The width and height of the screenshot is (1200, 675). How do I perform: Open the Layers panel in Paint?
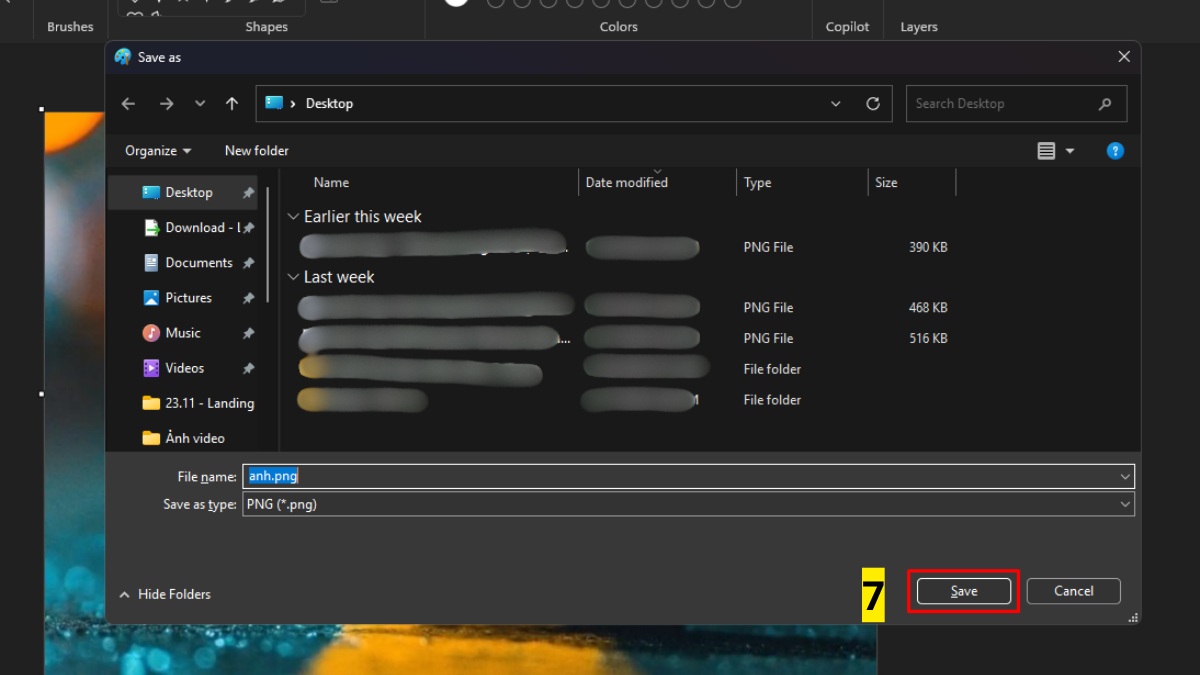918,26
